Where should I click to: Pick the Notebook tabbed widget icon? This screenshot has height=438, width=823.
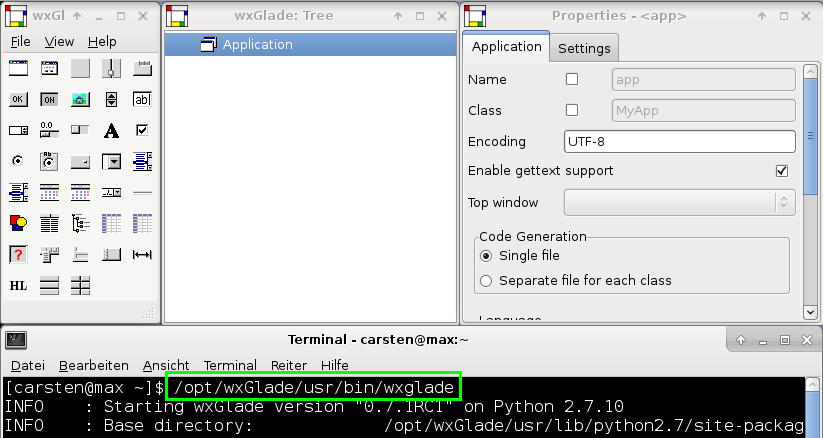click(x=142, y=68)
